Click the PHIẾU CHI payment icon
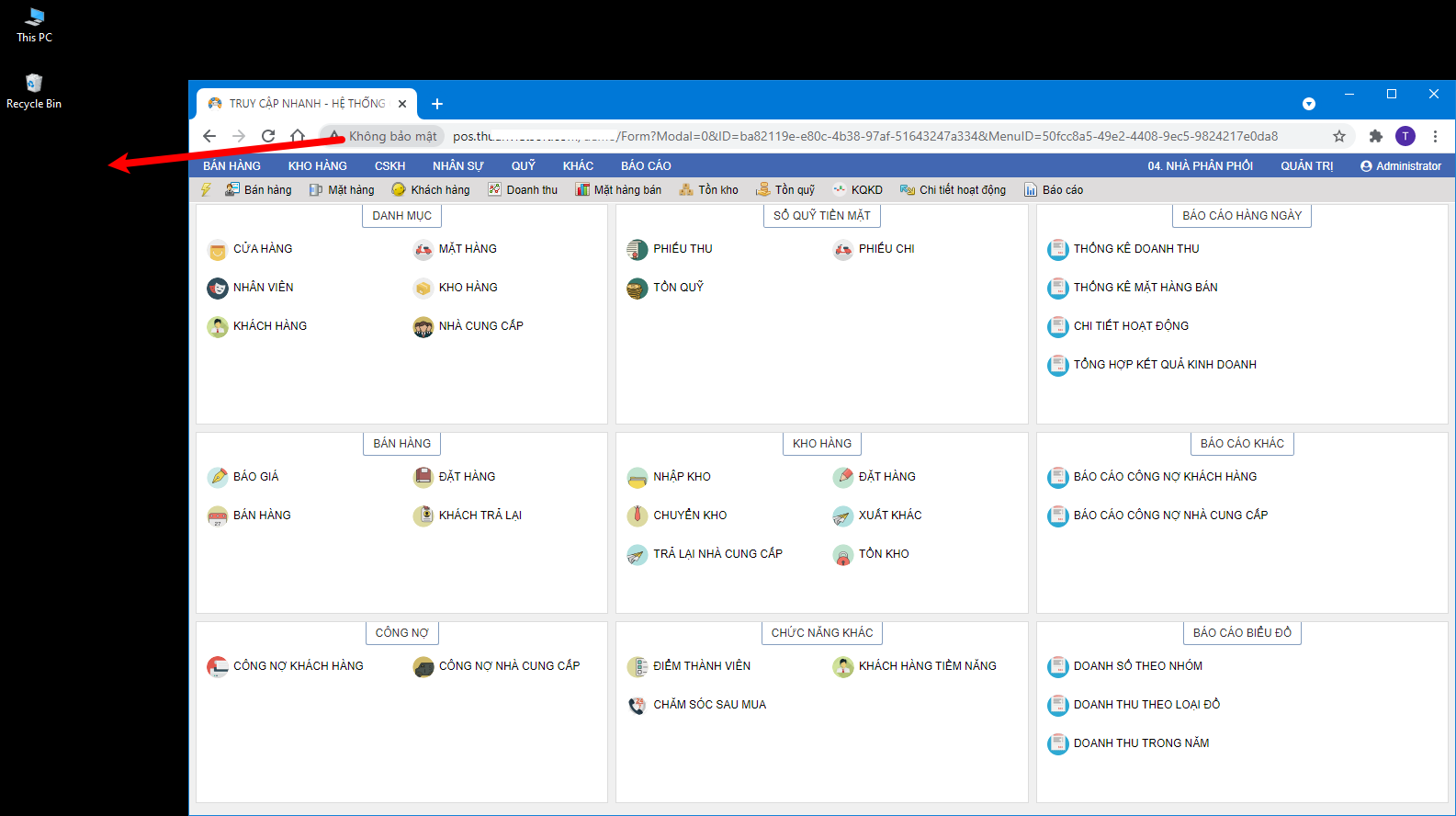 pos(843,250)
